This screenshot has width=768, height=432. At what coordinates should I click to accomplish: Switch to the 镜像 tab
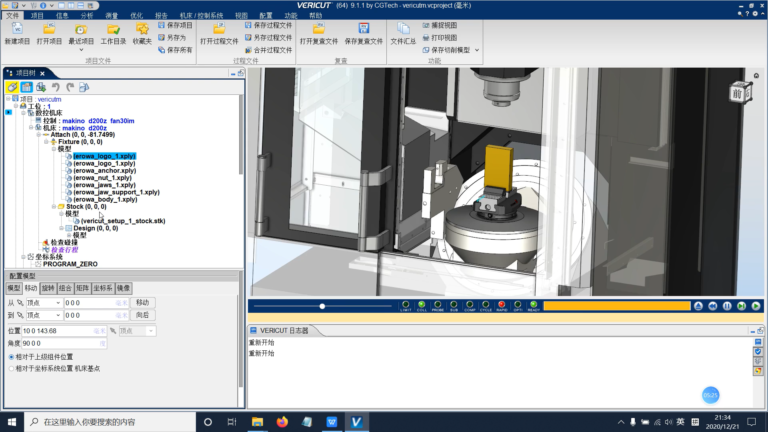click(x=123, y=288)
